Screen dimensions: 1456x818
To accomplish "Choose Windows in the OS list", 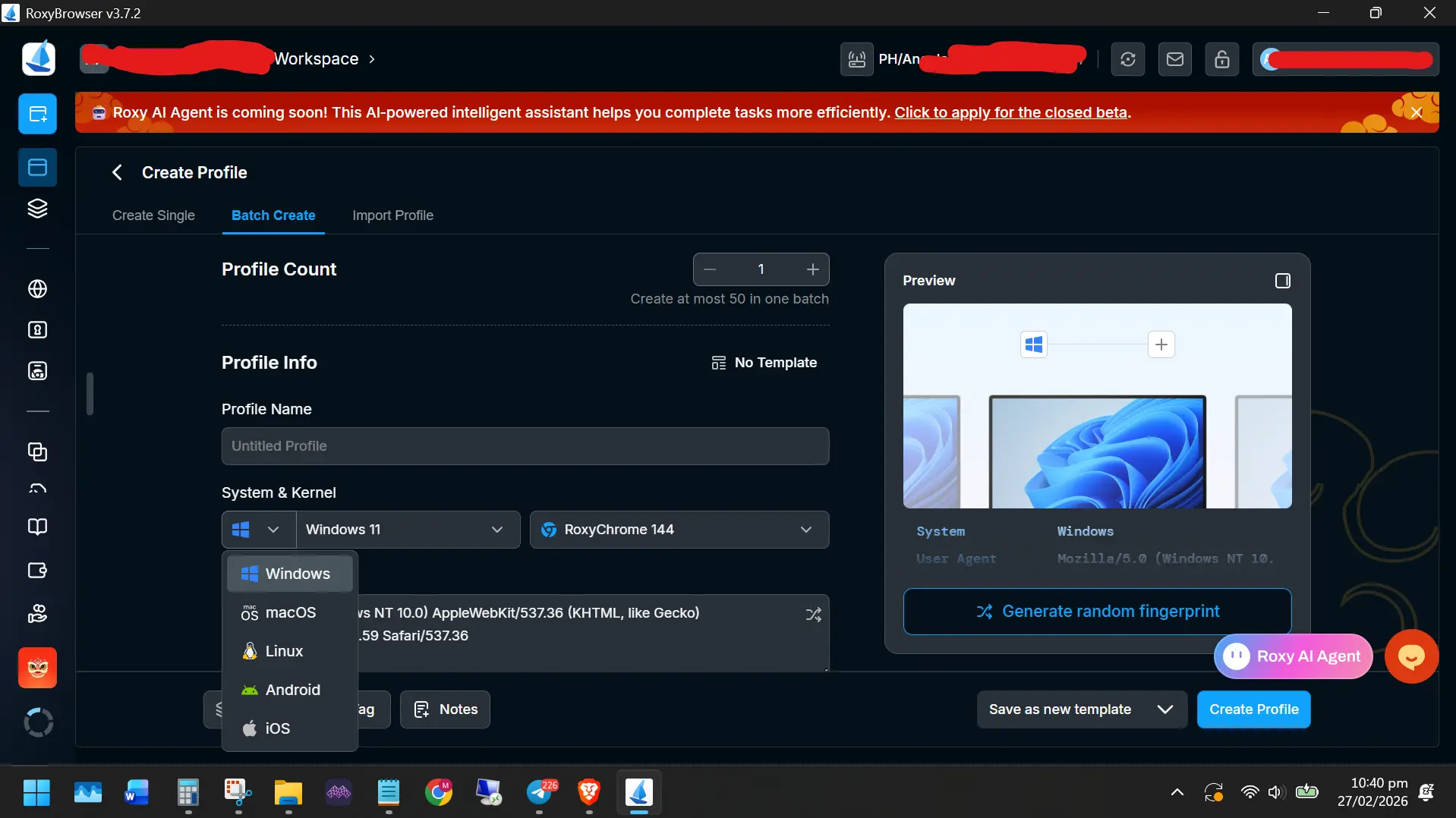I will point(290,574).
